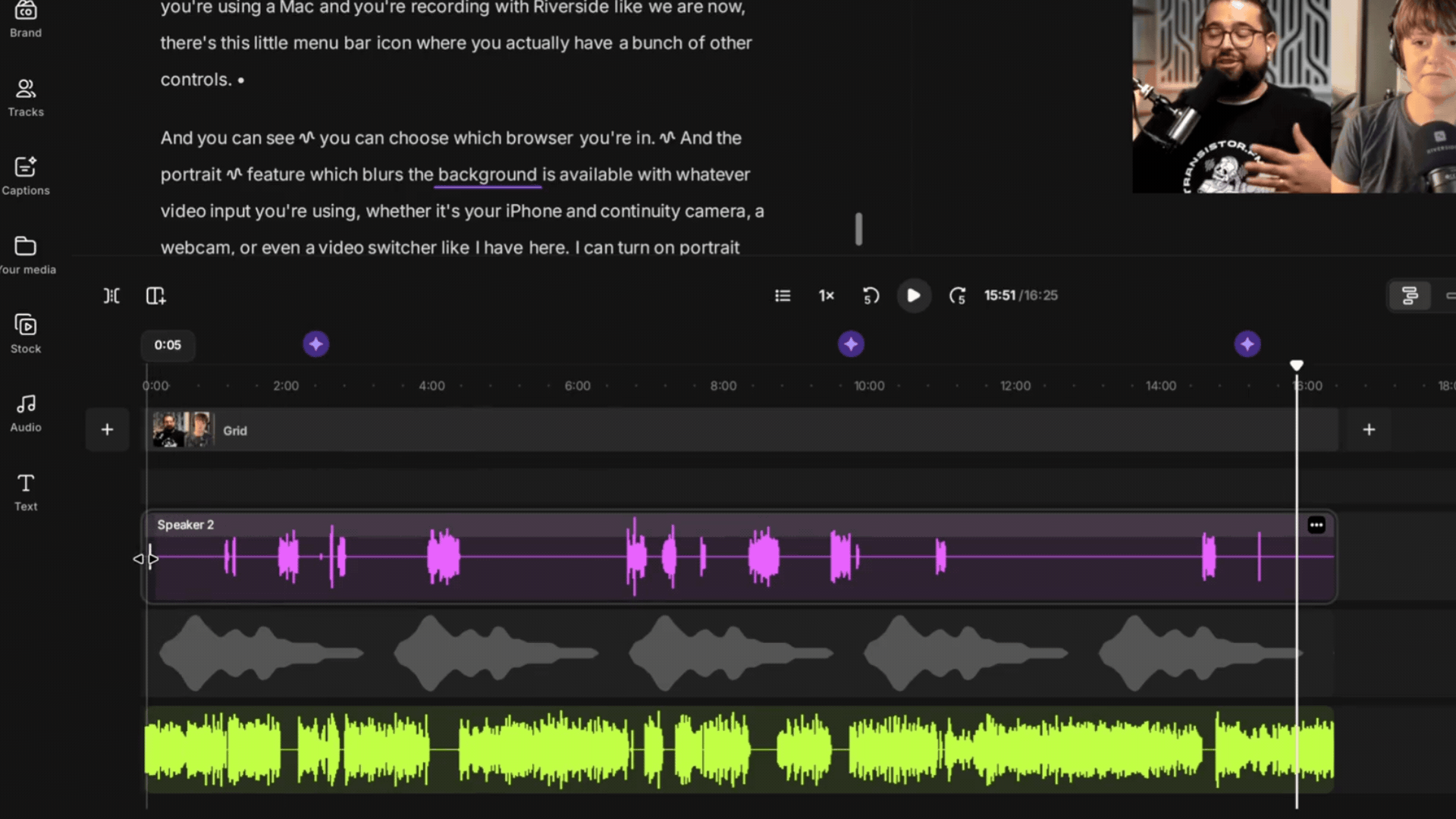Screen dimensions: 1456x819
Task: Click the AI marker near 15:00
Action: click(1247, 344)
